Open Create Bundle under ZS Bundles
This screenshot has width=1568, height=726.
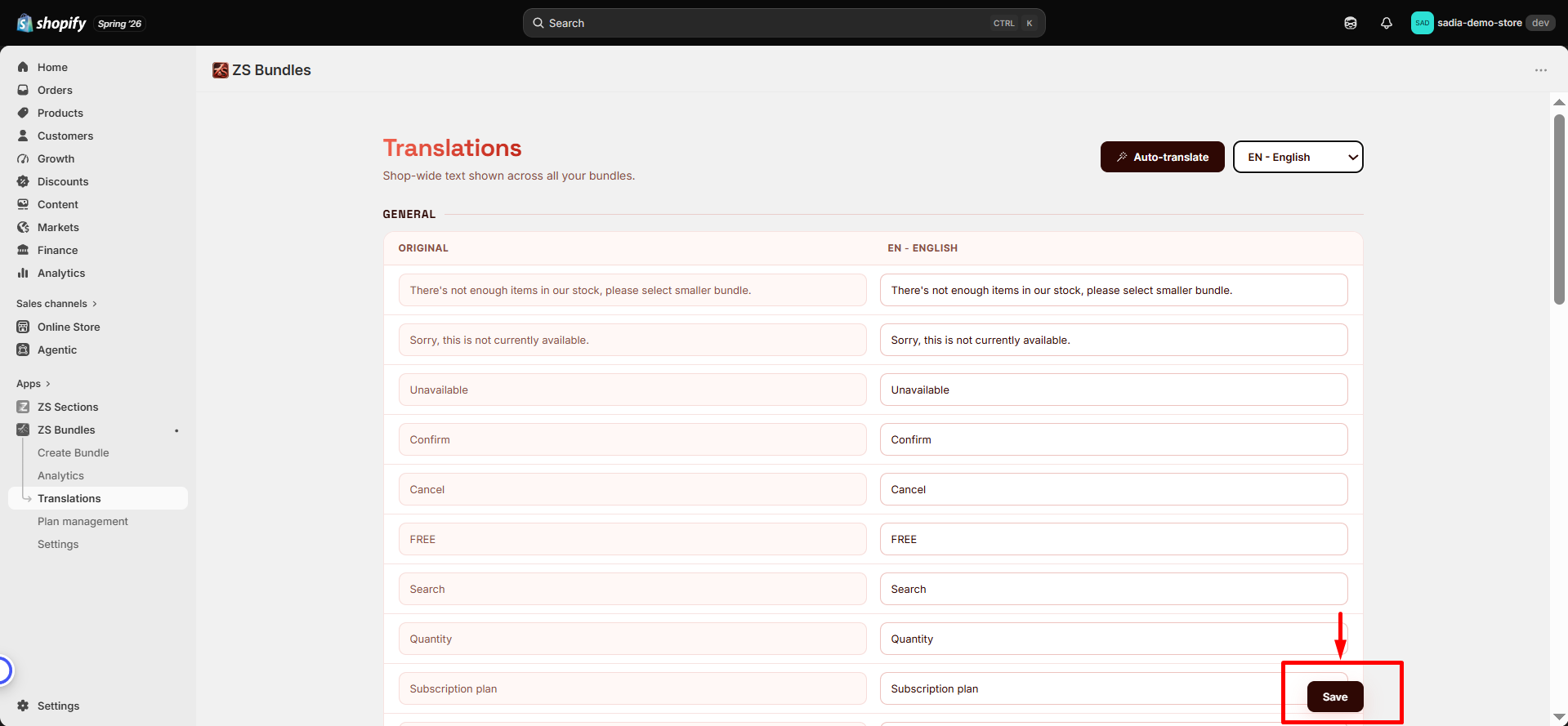(x=73, y=452)
